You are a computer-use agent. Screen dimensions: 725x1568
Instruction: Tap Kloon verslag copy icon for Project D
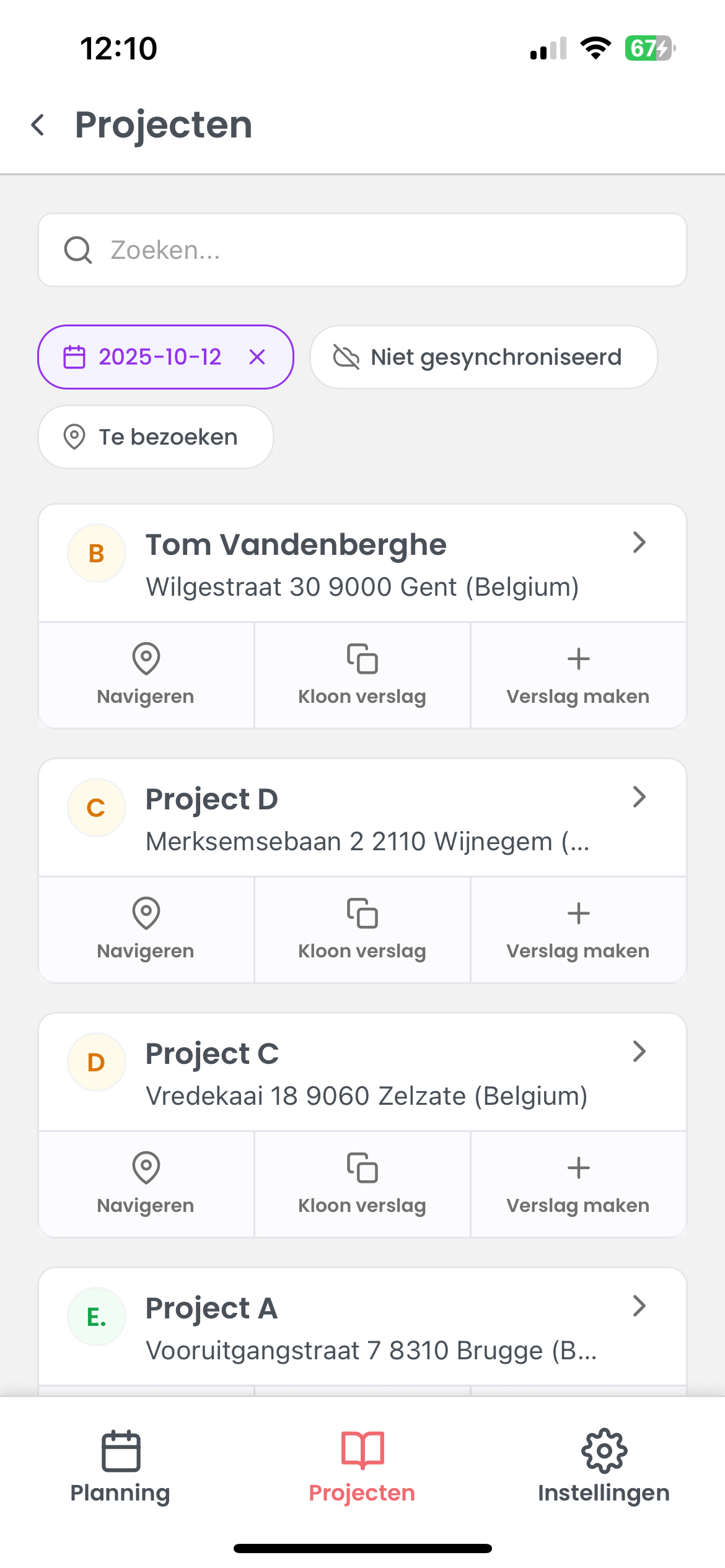point(362,913)
